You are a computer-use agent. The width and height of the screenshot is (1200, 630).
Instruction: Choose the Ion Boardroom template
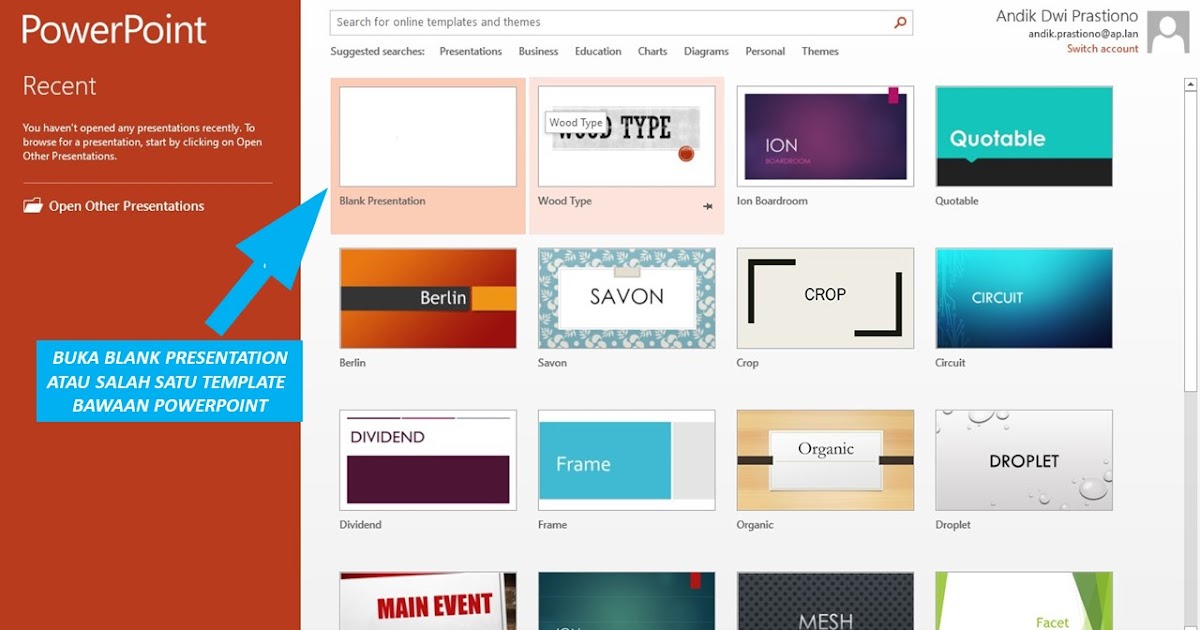[825, 136]
